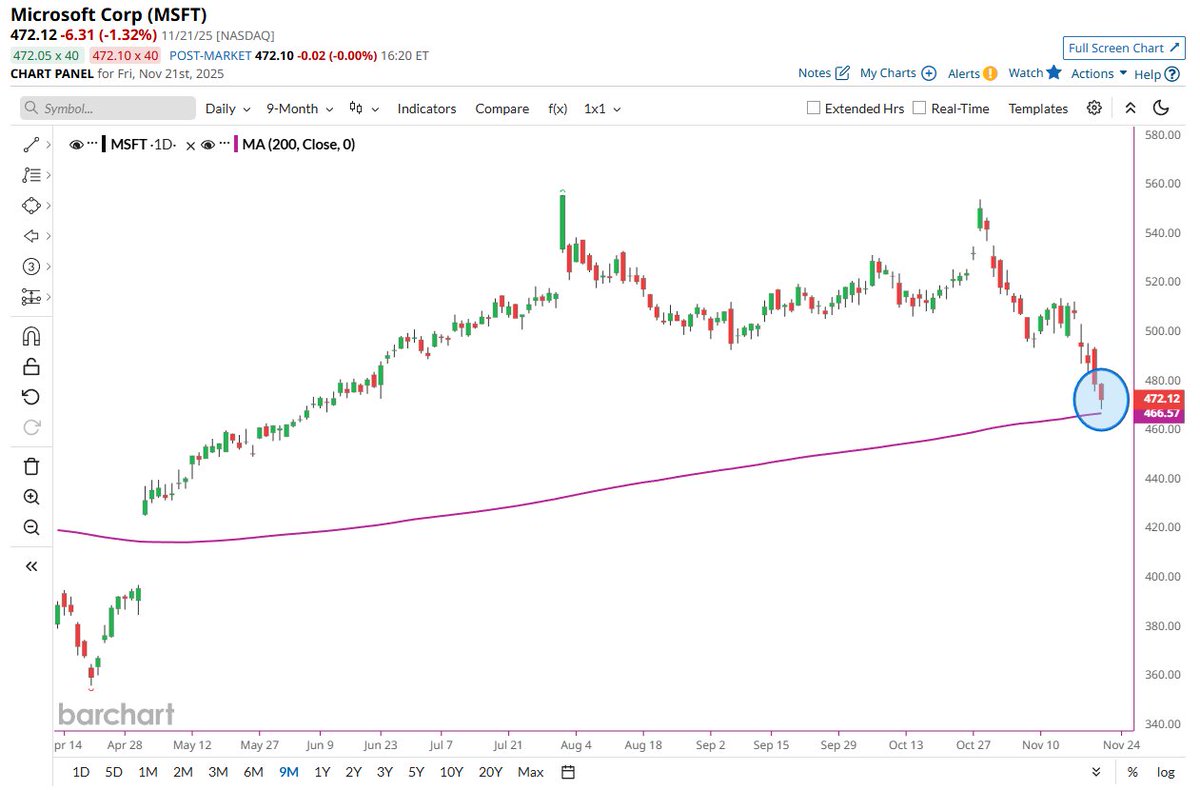Click the Watch star icon

[1054, 72]
